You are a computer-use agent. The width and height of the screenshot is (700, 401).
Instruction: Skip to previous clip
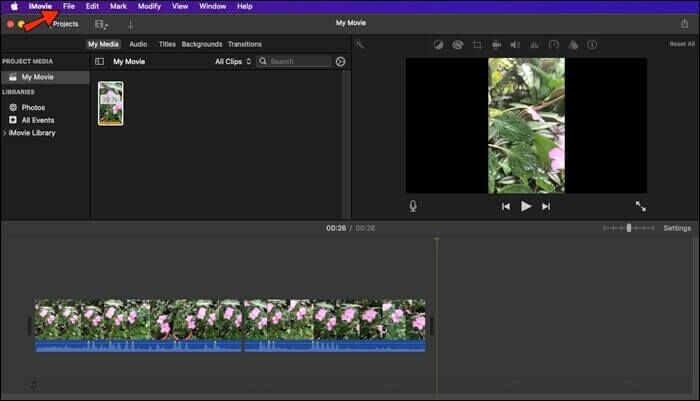point(505,206)
